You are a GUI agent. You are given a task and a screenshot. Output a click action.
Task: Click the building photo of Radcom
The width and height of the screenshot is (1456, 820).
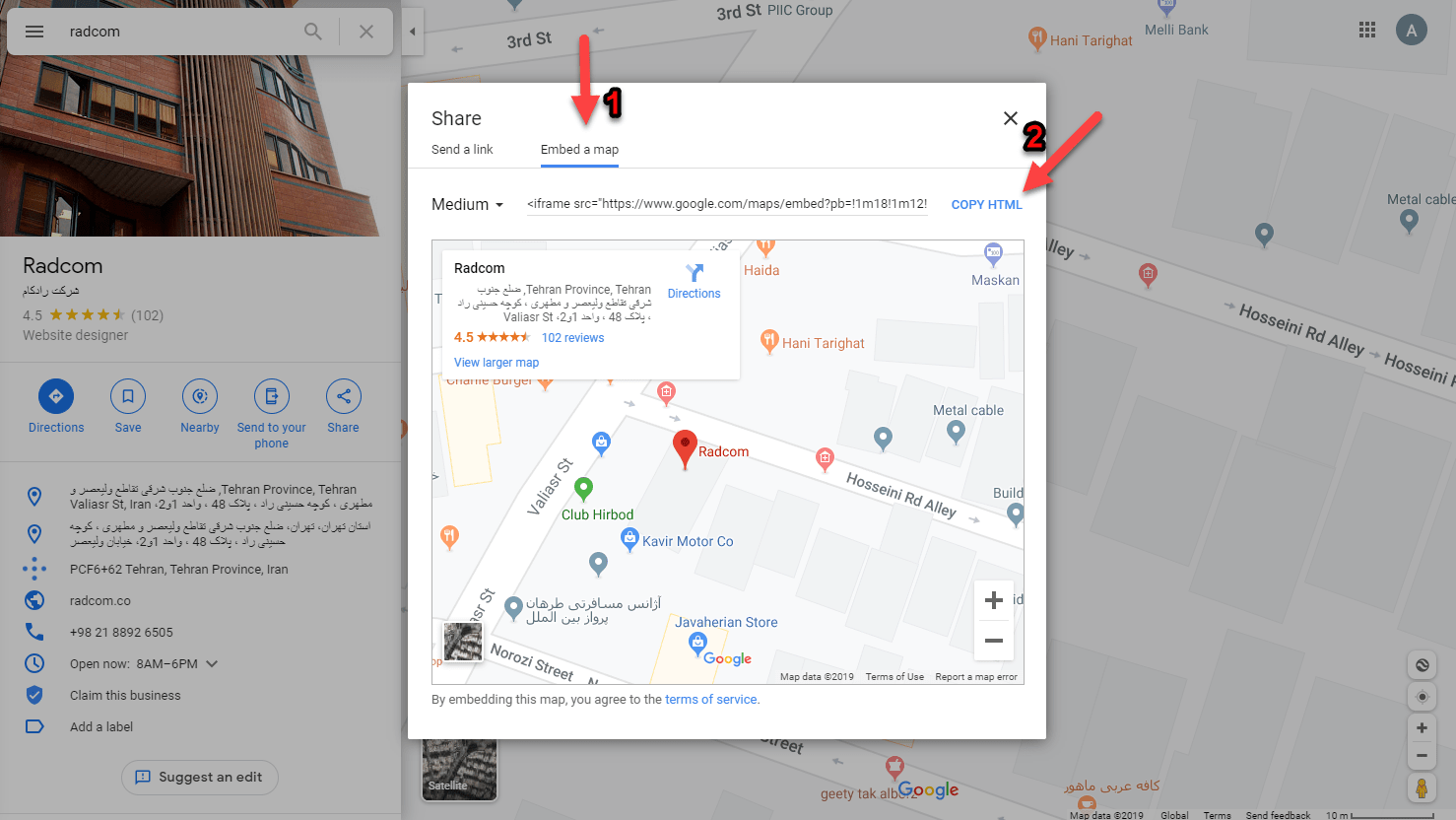tap(189, 148)
